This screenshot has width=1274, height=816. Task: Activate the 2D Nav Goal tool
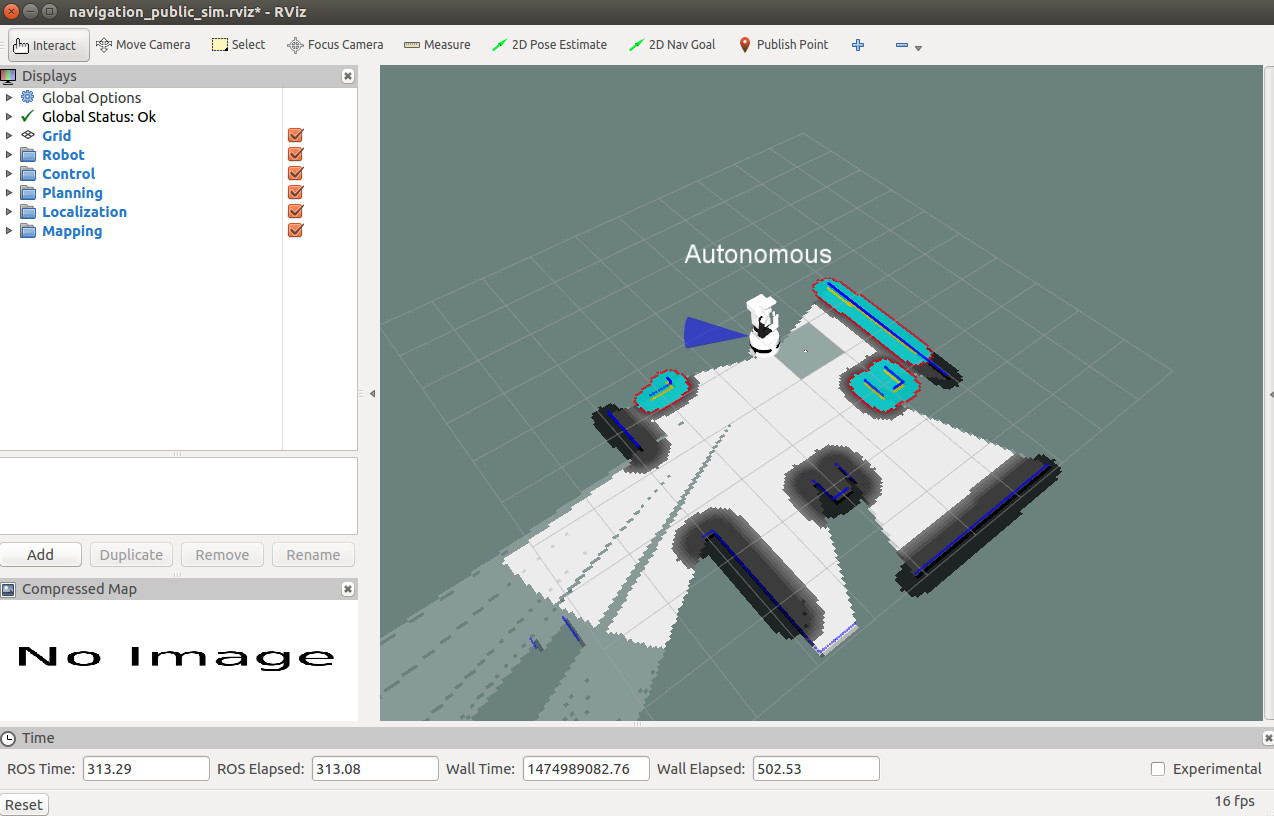(672, 45)
